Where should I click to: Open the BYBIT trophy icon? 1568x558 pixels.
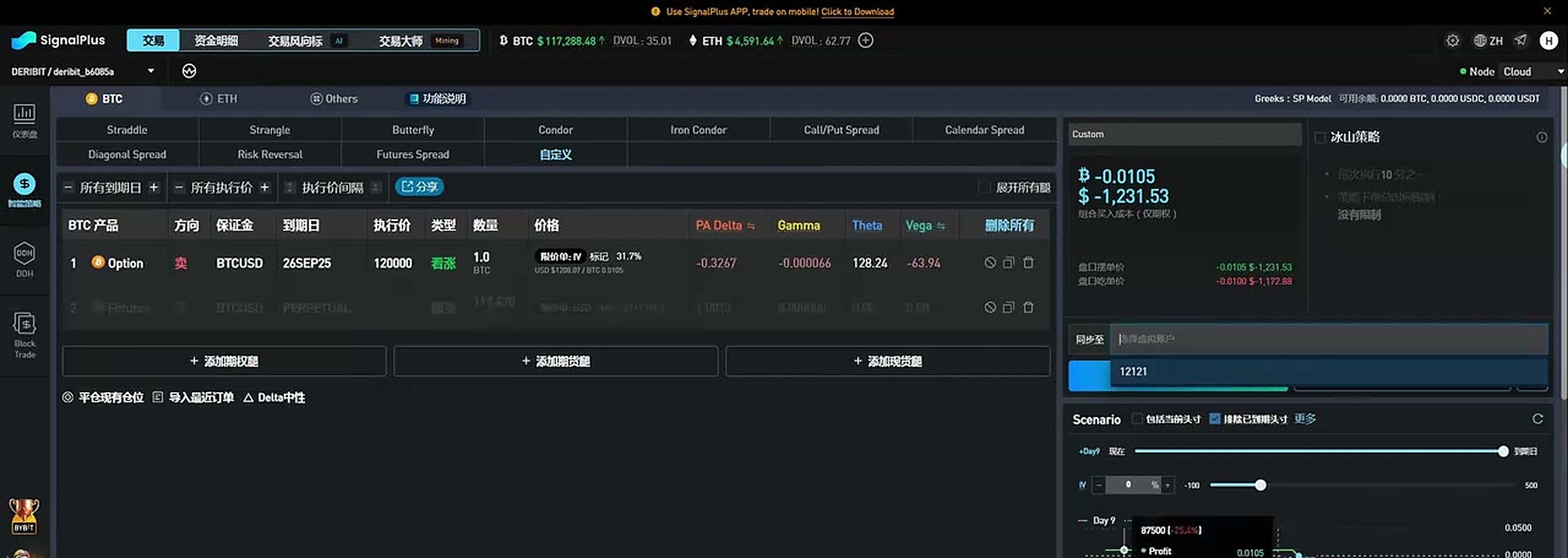click(24, 516)
